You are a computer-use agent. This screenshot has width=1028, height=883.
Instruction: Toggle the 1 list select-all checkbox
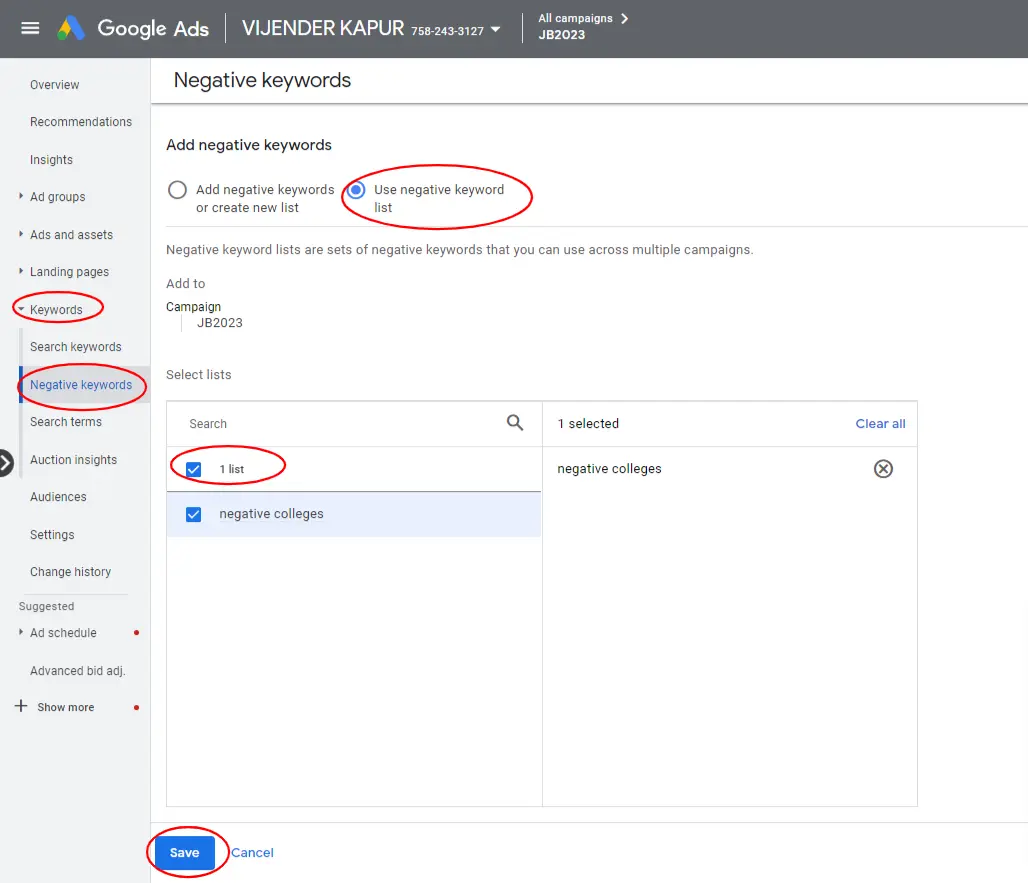193,469
